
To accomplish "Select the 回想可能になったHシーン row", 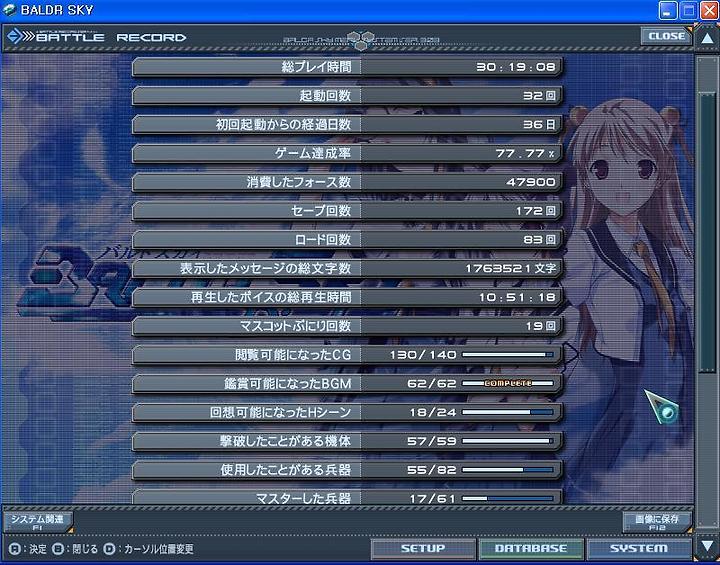I will [347, 412].
